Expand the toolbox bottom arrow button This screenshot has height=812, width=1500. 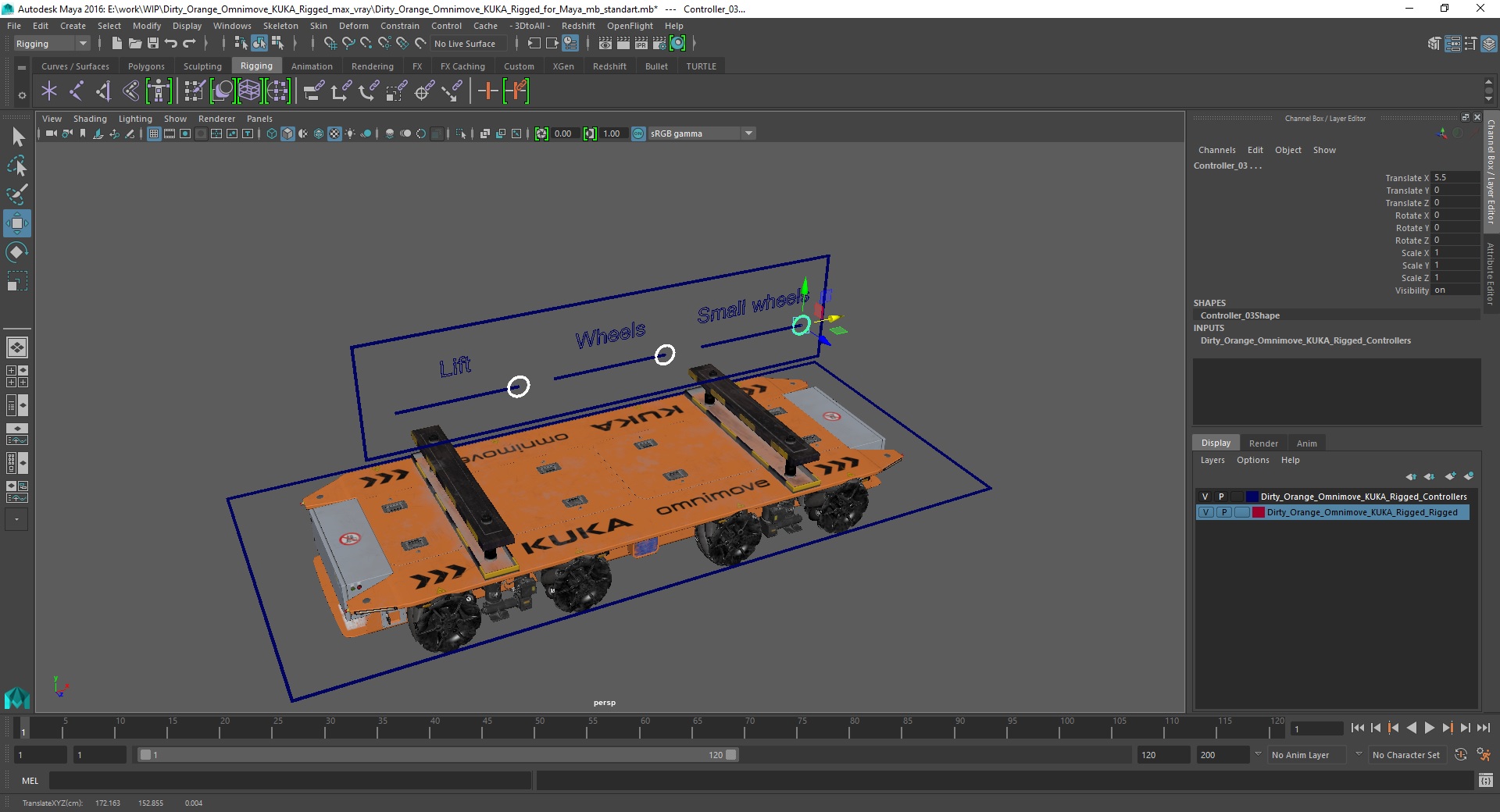(16, 519)
